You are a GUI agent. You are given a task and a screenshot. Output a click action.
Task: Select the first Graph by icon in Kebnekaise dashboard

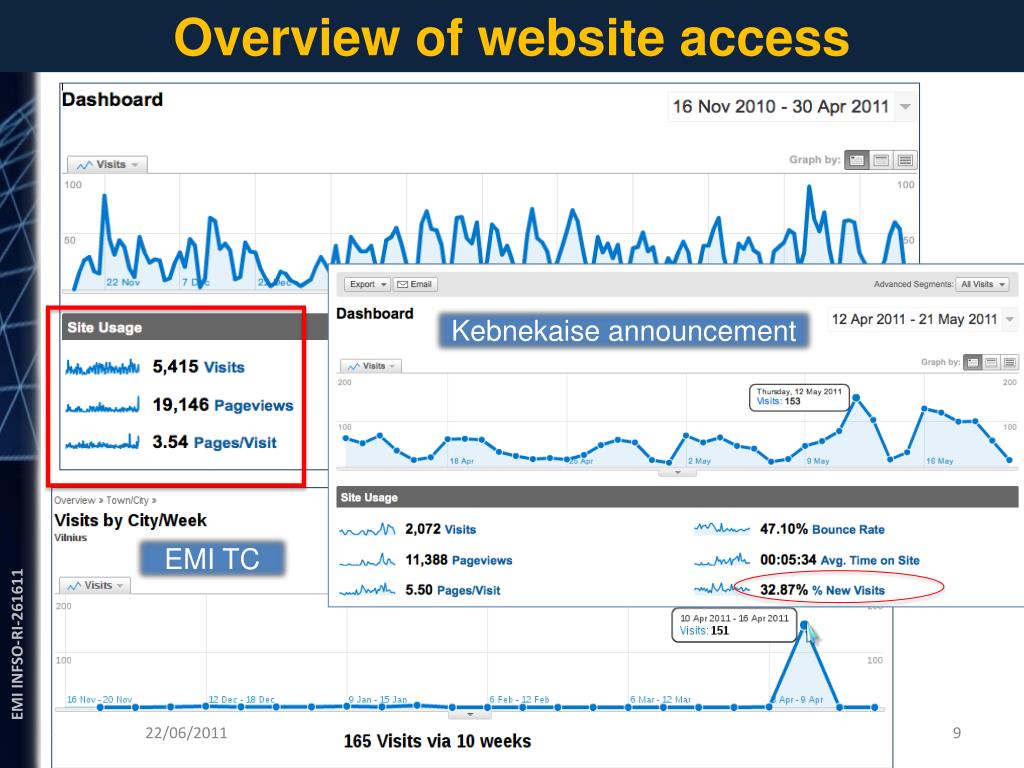pos(973,362)
